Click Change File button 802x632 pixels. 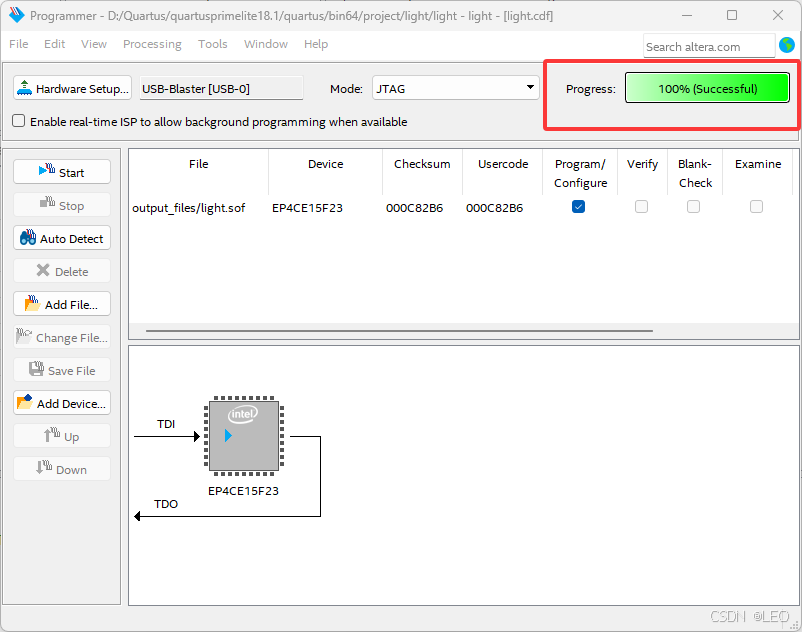(x=62, y=337)
